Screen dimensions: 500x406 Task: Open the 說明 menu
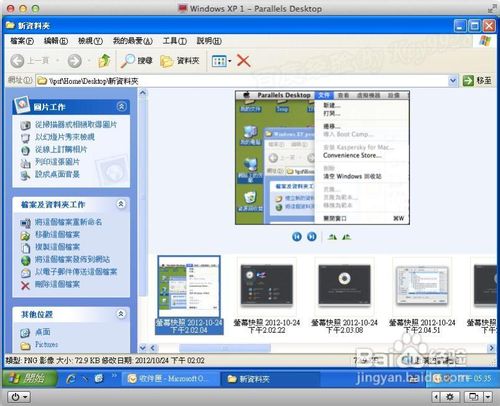point(209,41)
